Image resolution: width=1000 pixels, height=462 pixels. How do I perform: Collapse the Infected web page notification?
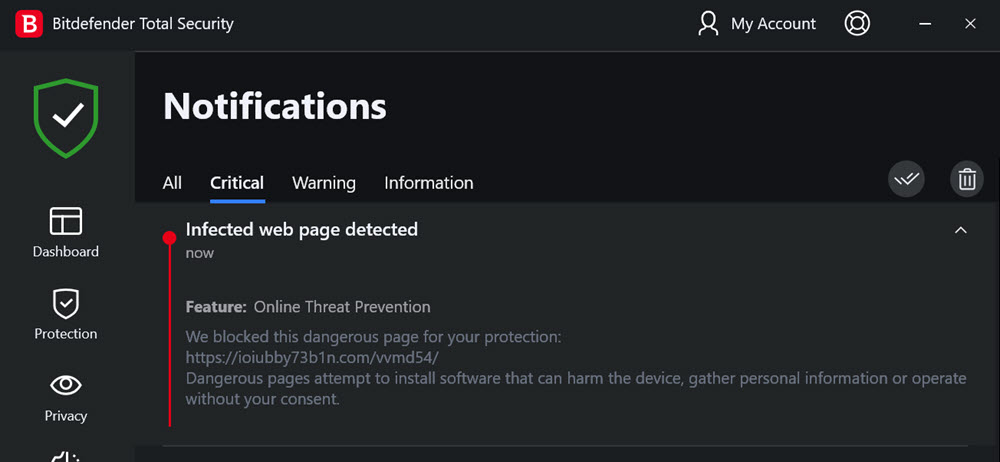(x=960, y=230)
